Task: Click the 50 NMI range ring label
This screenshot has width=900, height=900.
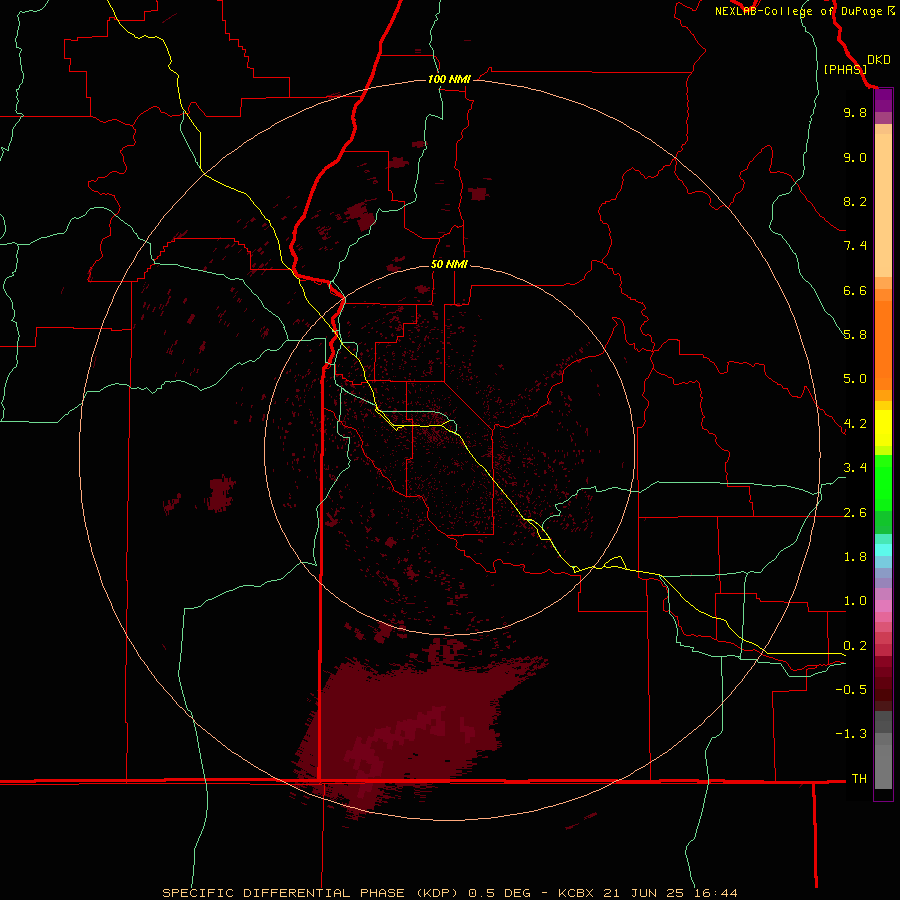Action: 449,264
